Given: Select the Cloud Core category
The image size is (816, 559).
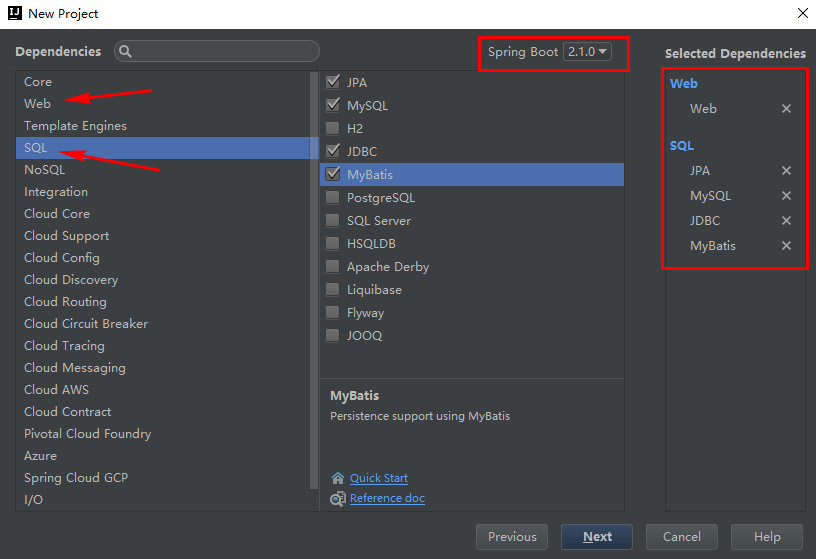Looking at the screenshot, I should 163,213.
